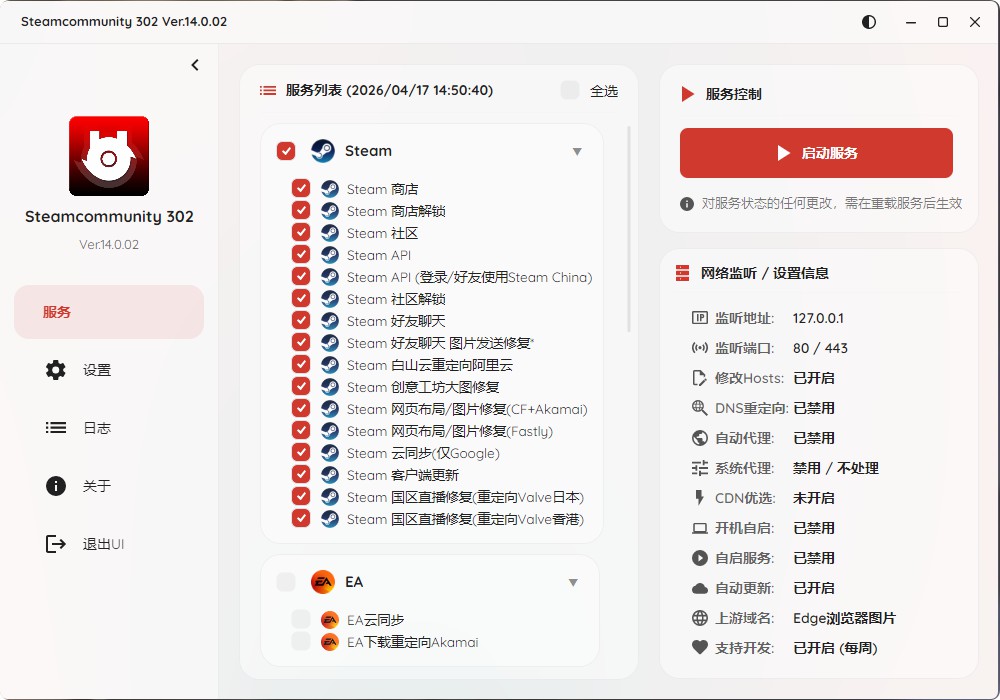Click the cloud icon beside 自动更新
This screenshot has width=1000, height=700.
tap(700, 588)
